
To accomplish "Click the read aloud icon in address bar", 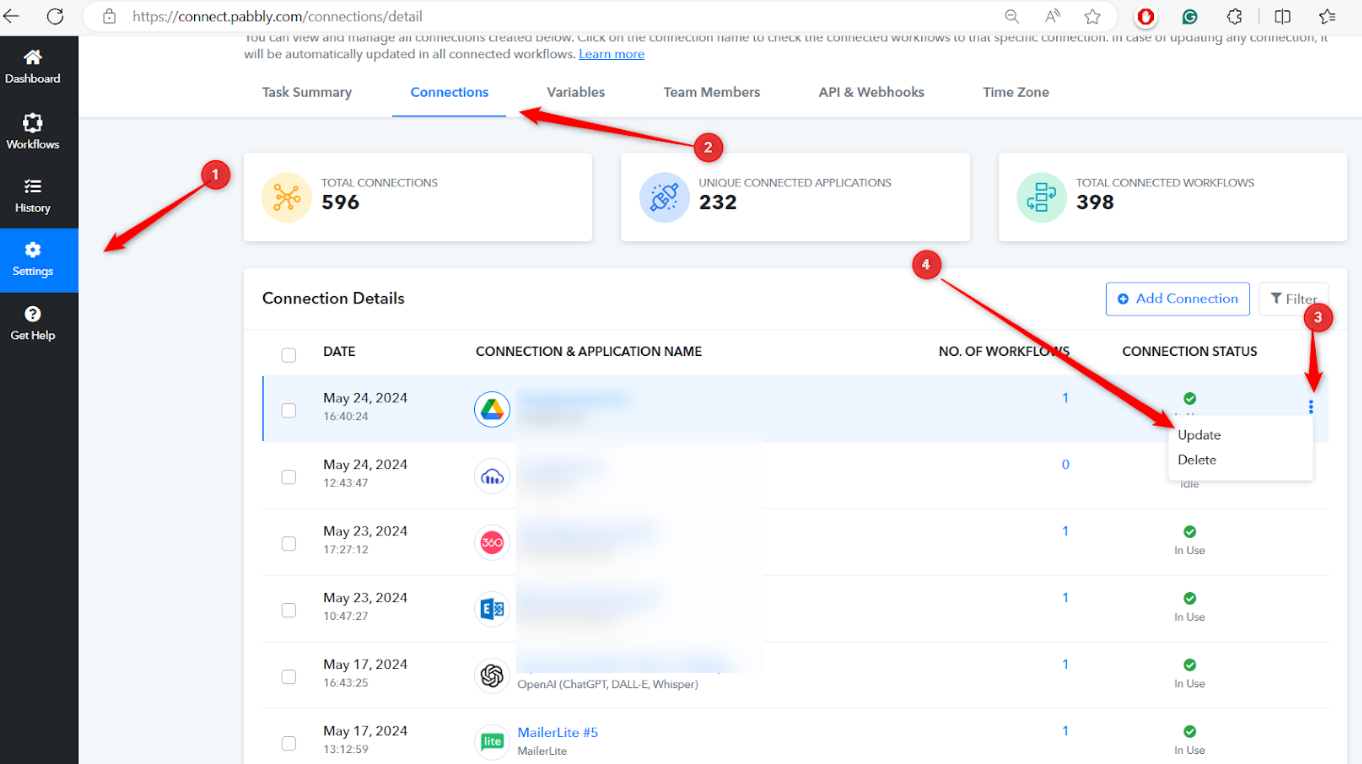I will pyautogui.click(x=1053, y=16).
